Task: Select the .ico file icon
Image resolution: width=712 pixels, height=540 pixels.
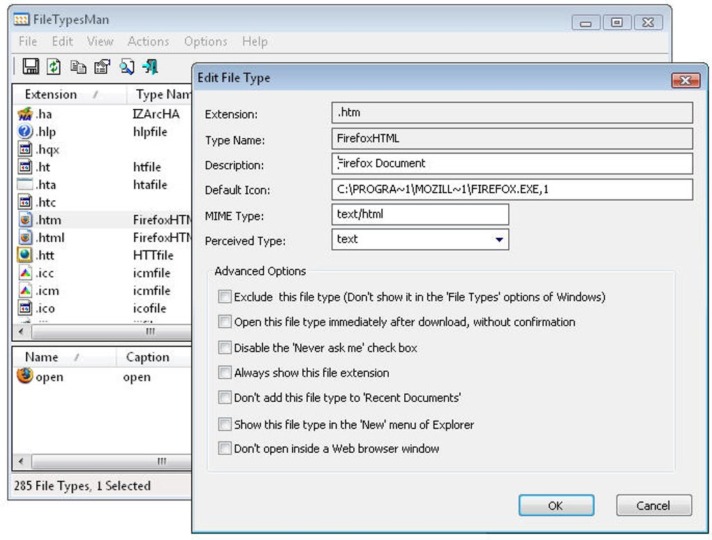Action: click(25, 308)
